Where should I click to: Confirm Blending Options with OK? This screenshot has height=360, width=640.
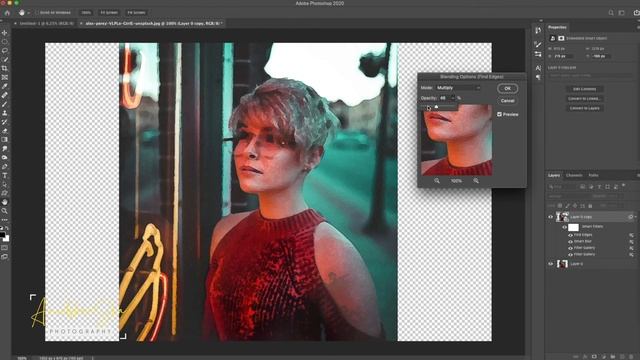[x=507, y=89]
